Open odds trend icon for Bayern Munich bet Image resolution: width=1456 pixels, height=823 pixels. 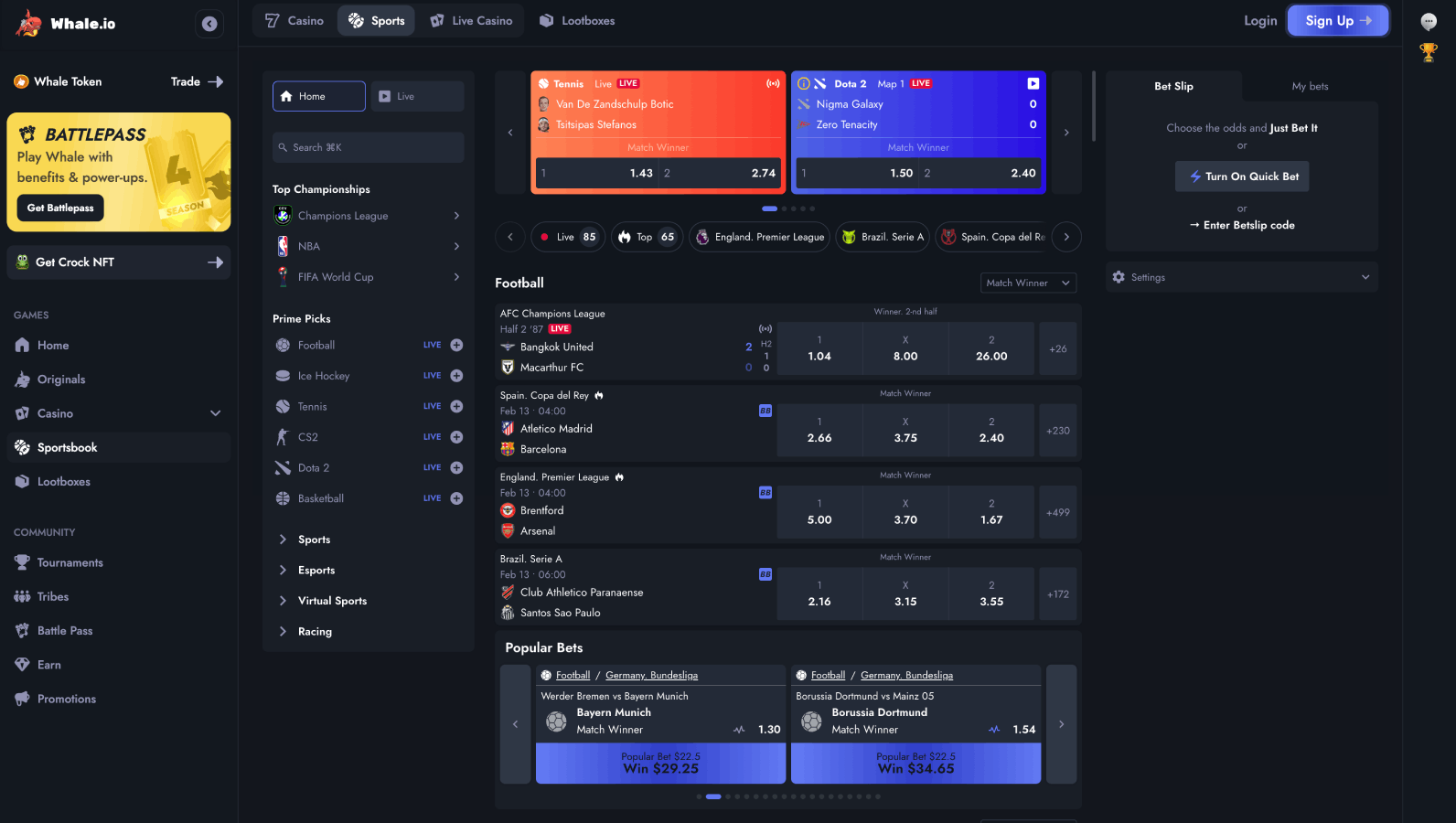point(739,730)
